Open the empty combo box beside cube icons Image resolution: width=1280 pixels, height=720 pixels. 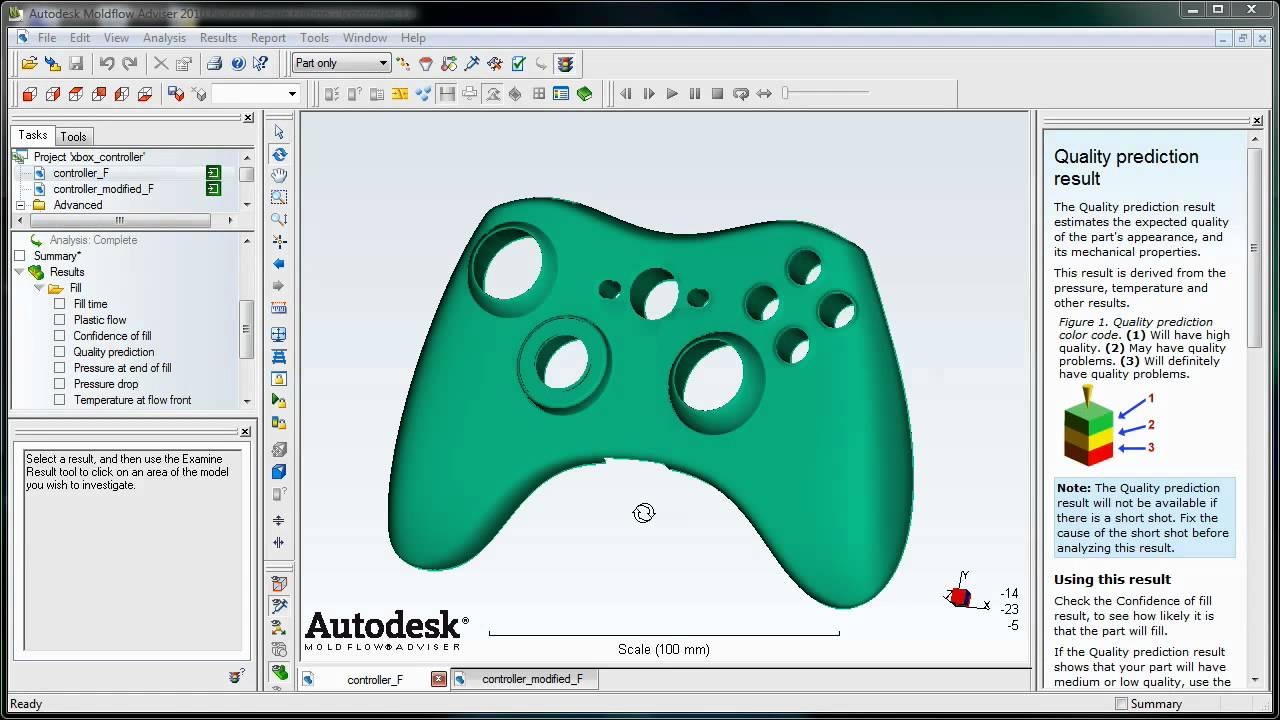point(256,94)
